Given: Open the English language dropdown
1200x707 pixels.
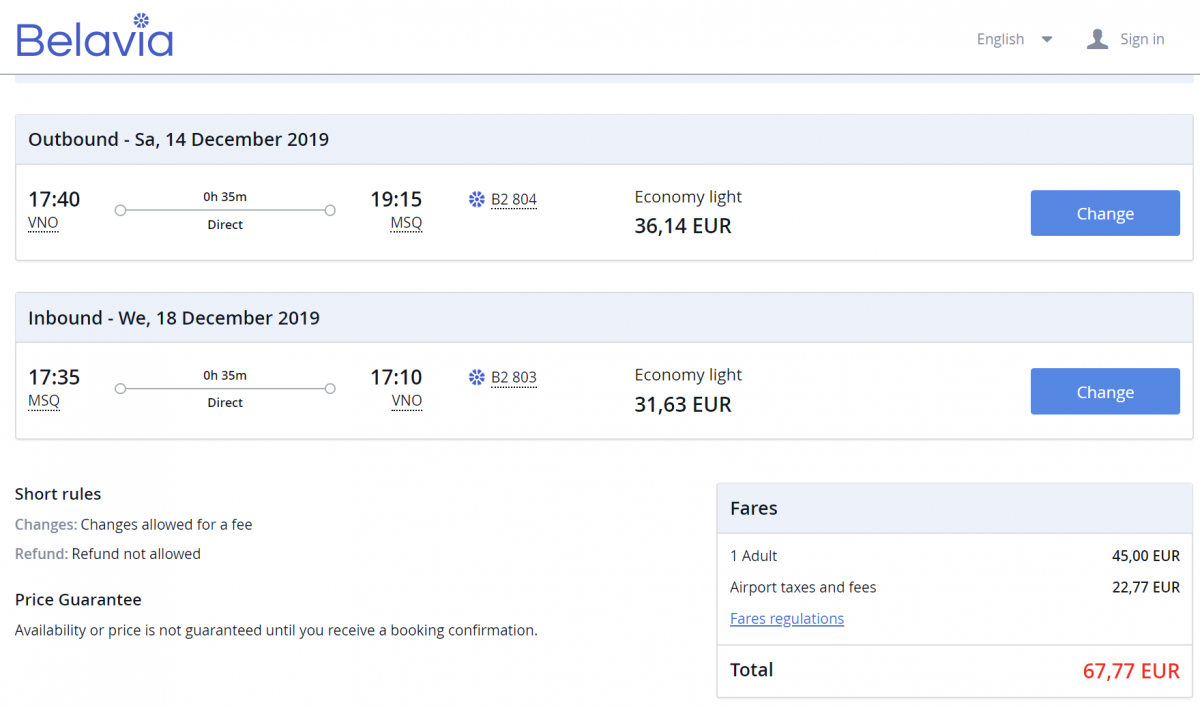Looking at the screenshot, I should (1001, 39).
